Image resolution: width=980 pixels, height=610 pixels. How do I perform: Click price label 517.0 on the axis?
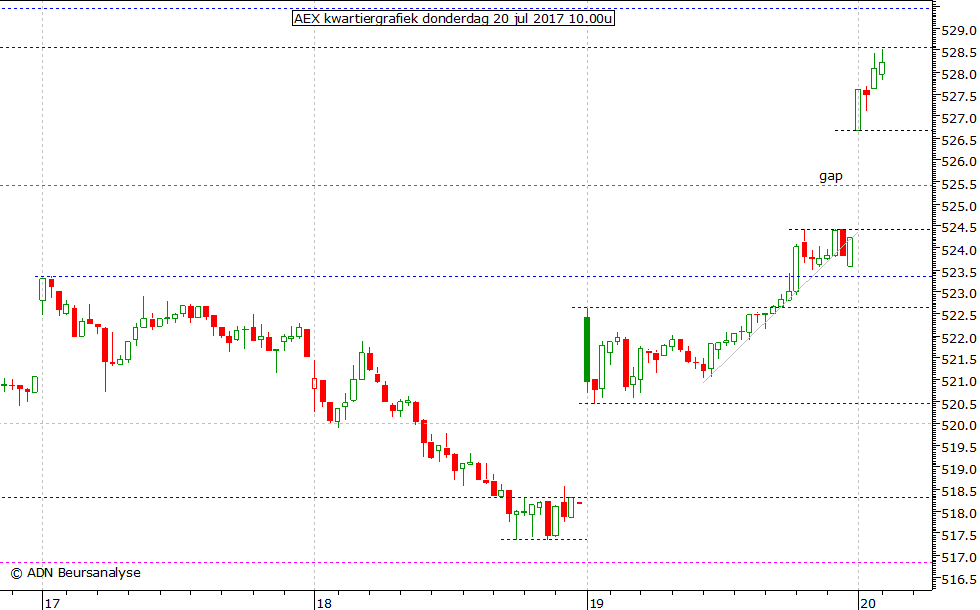point(959,558)
